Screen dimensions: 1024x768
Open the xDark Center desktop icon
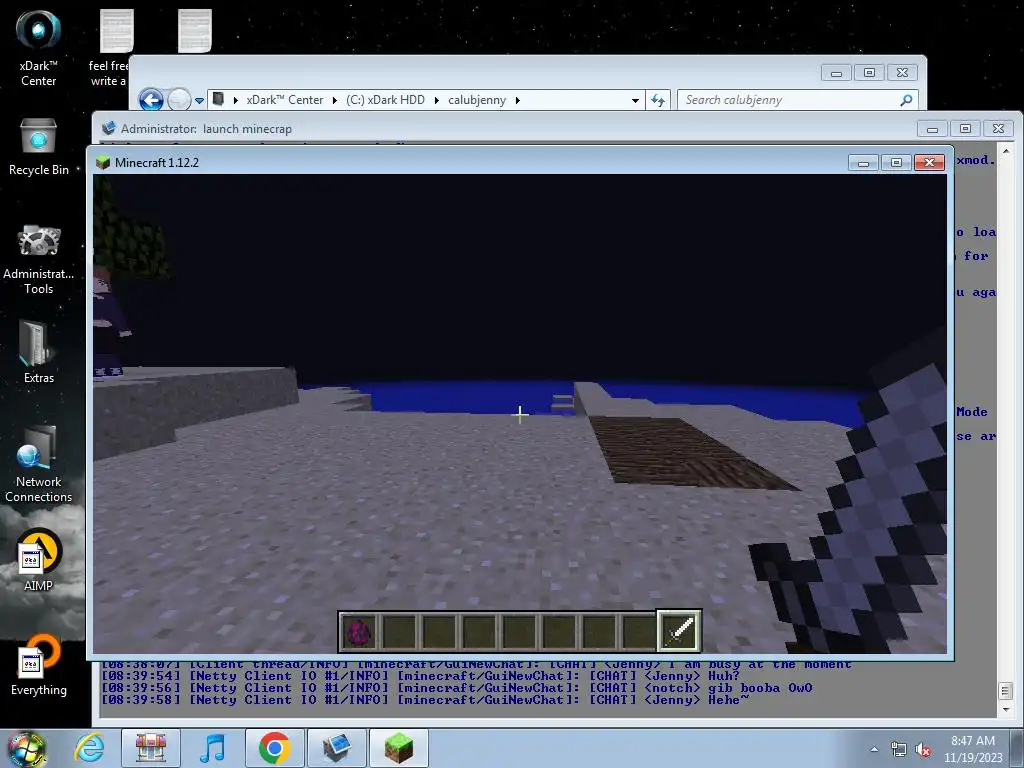[39, 48]
